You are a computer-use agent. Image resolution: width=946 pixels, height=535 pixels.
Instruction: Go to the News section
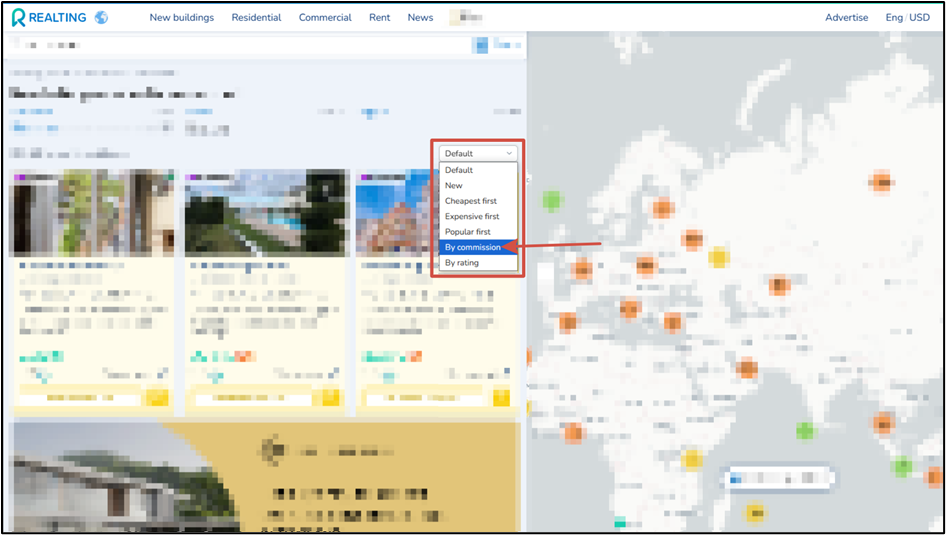(420, 17)
